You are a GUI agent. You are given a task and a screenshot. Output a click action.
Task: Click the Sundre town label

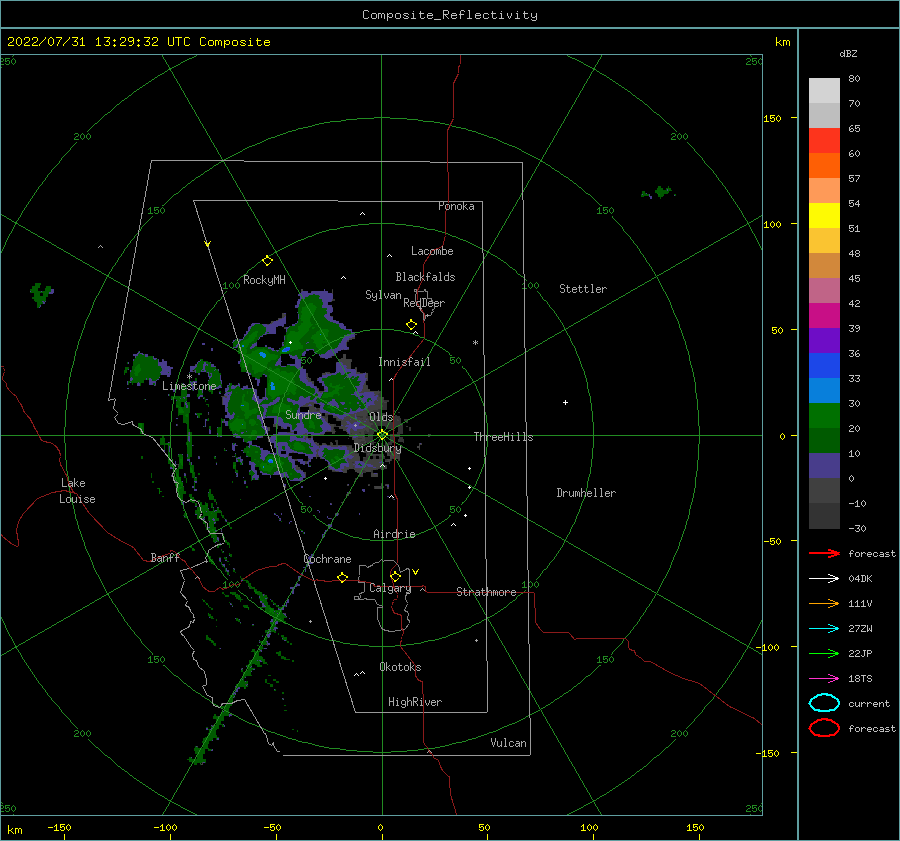pos(303,414)
